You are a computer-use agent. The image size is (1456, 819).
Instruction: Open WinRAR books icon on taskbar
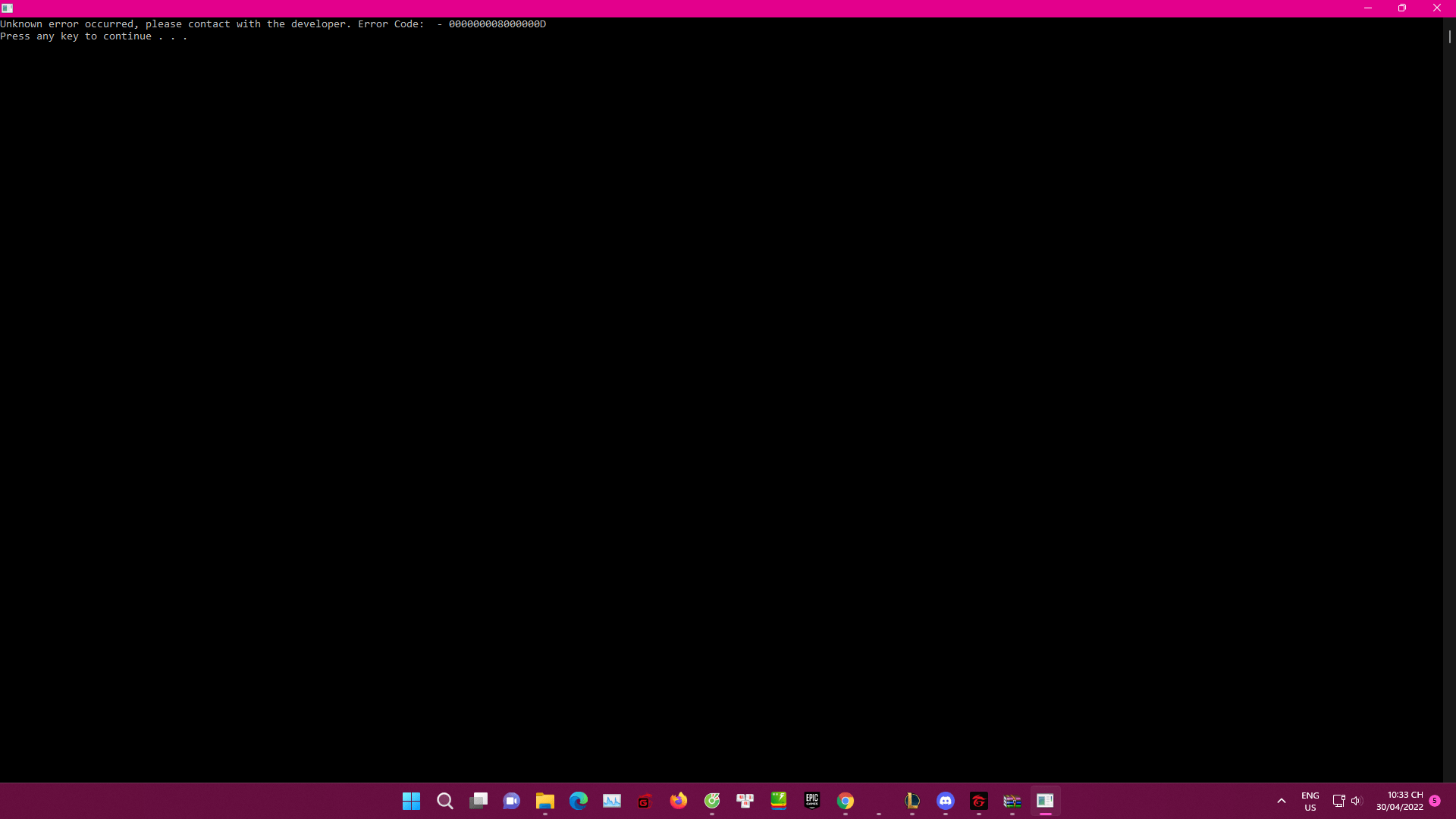pyautogui.click(x=1012, y=801)
